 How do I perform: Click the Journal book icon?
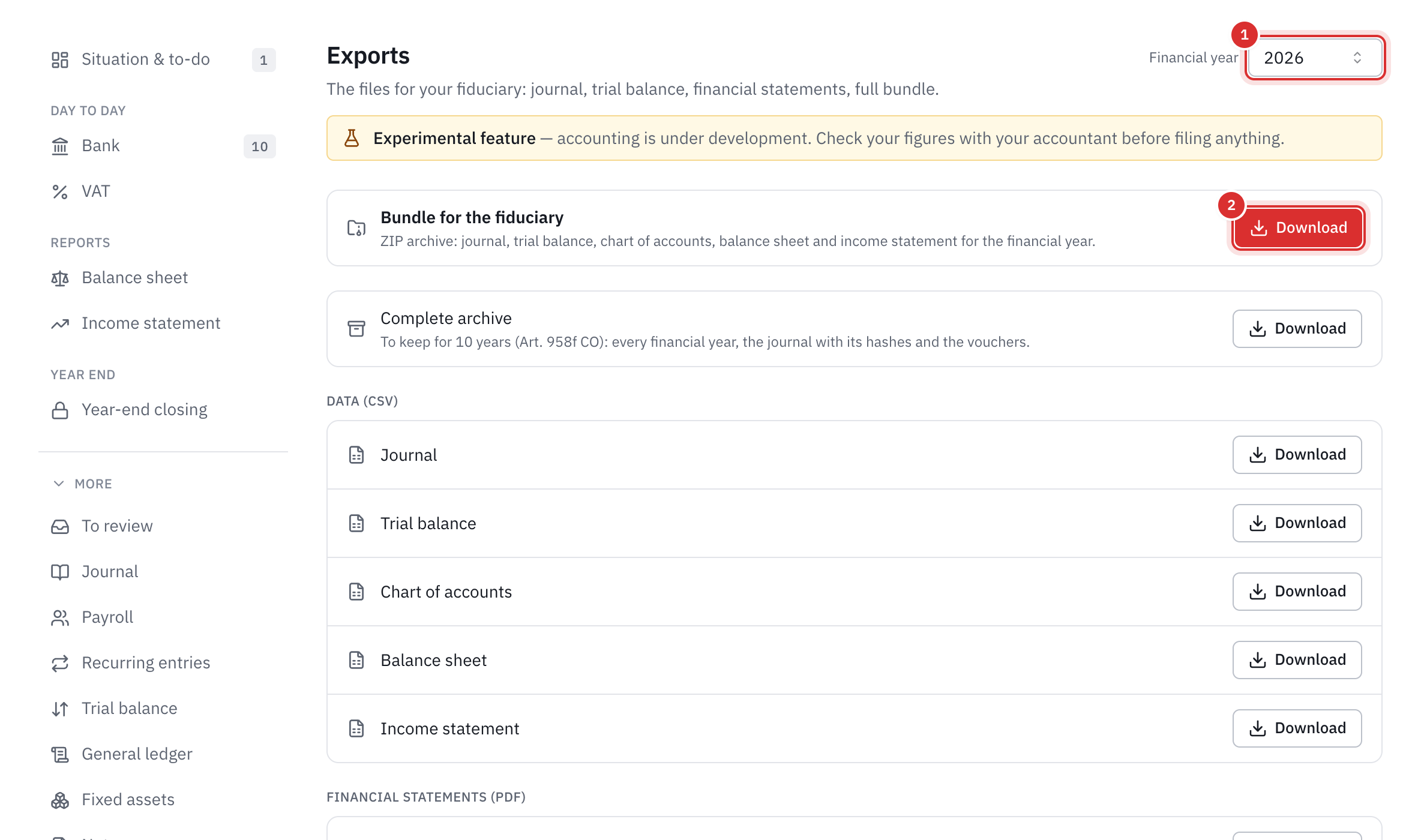[60, 572]
